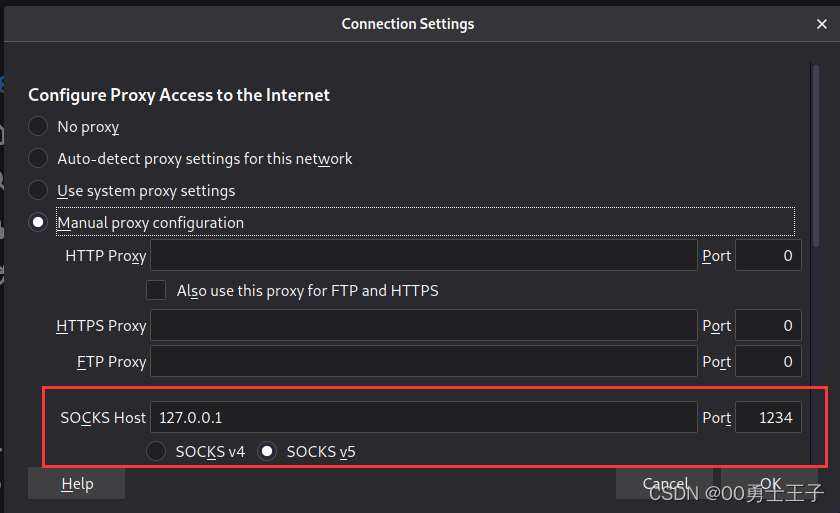Viewport: 840px width, 513px height.
Task: Click the FTP Proxy port field
Action: click(x=768, y=361)
